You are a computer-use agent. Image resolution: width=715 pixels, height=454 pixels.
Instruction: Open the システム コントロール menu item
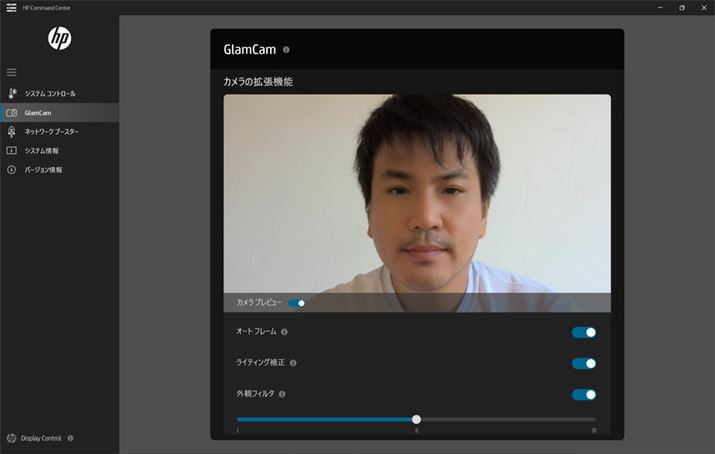point(50,94)
